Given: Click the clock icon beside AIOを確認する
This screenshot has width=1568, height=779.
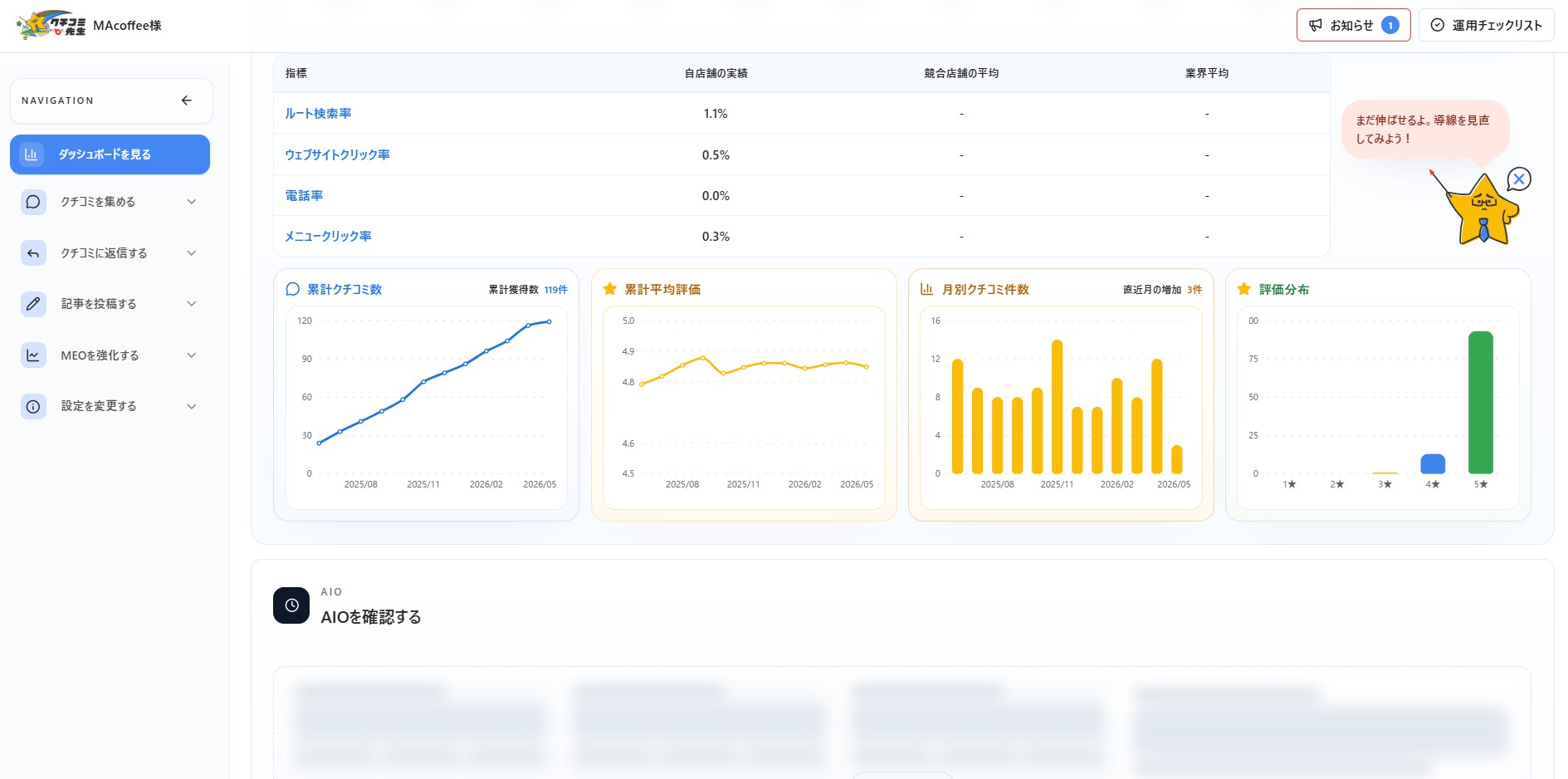Looking at the screenshot, I should tap(291, 605).
